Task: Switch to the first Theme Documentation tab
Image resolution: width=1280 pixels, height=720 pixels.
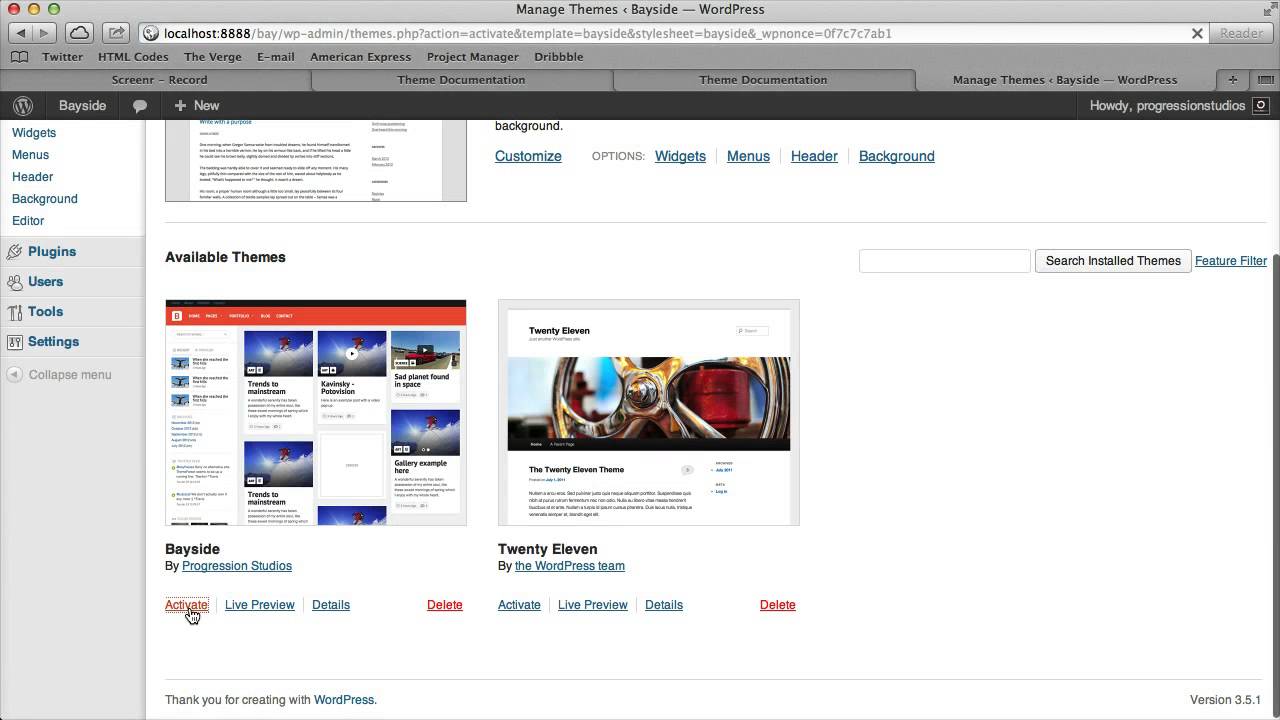Action: (461, 80)
